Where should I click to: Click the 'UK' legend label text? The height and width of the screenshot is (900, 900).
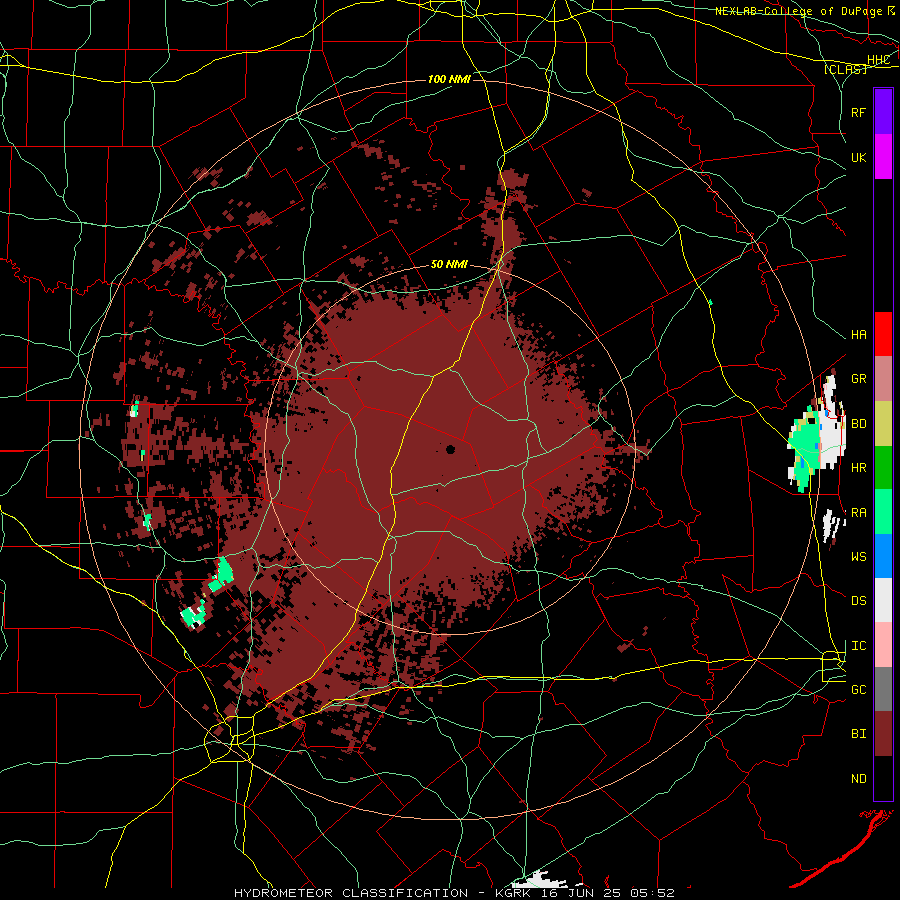[859, 158]
